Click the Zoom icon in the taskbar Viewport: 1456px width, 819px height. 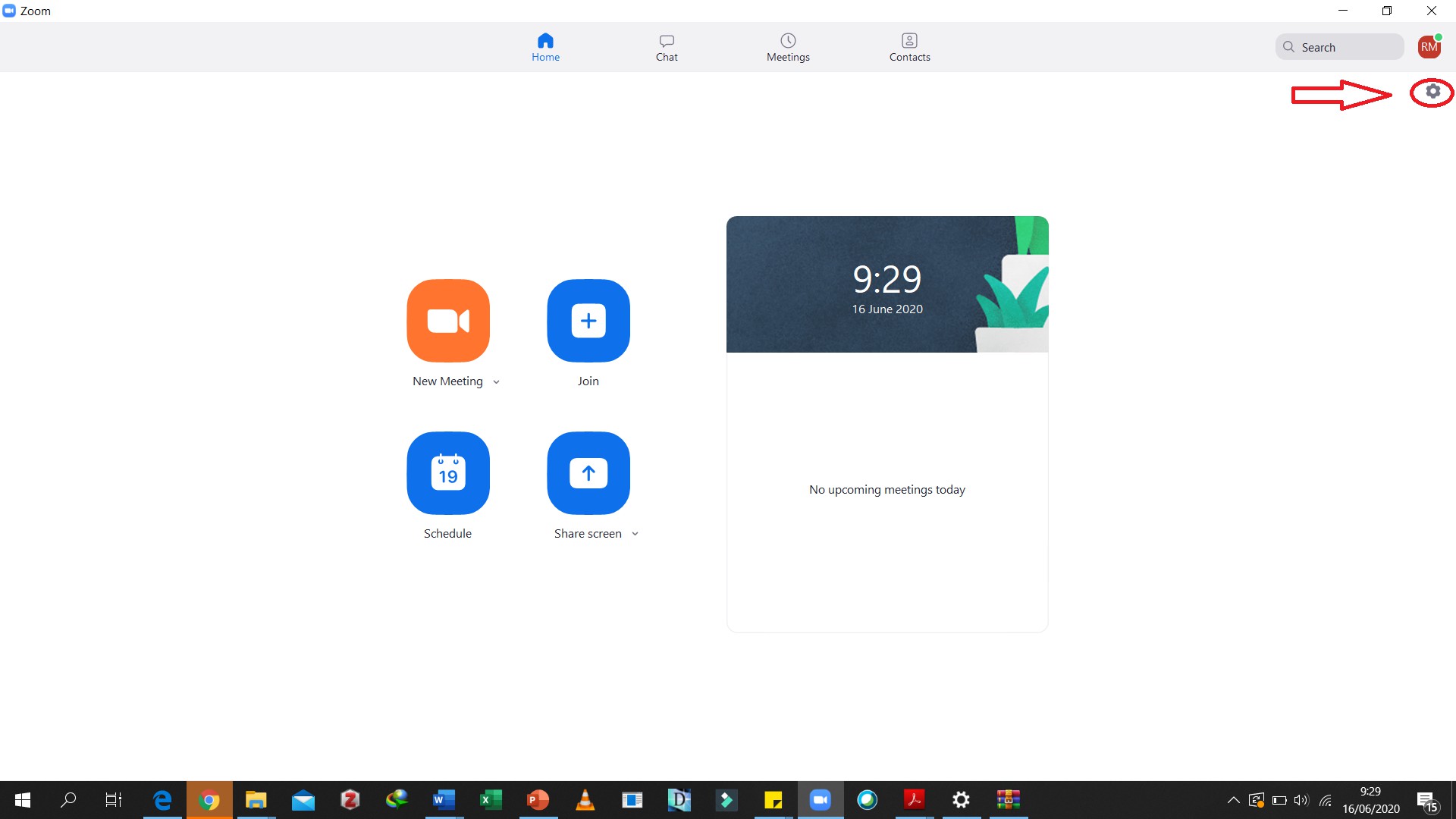(x=820, y=799)
